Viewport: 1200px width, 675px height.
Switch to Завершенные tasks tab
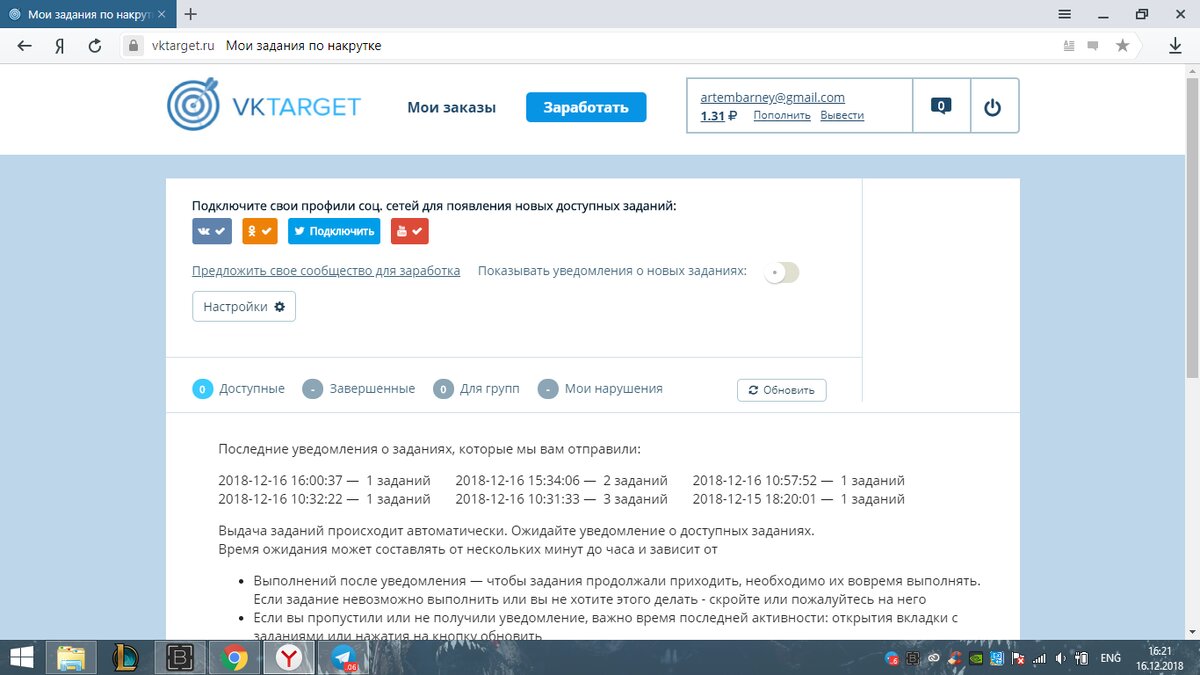click(358, 389)
